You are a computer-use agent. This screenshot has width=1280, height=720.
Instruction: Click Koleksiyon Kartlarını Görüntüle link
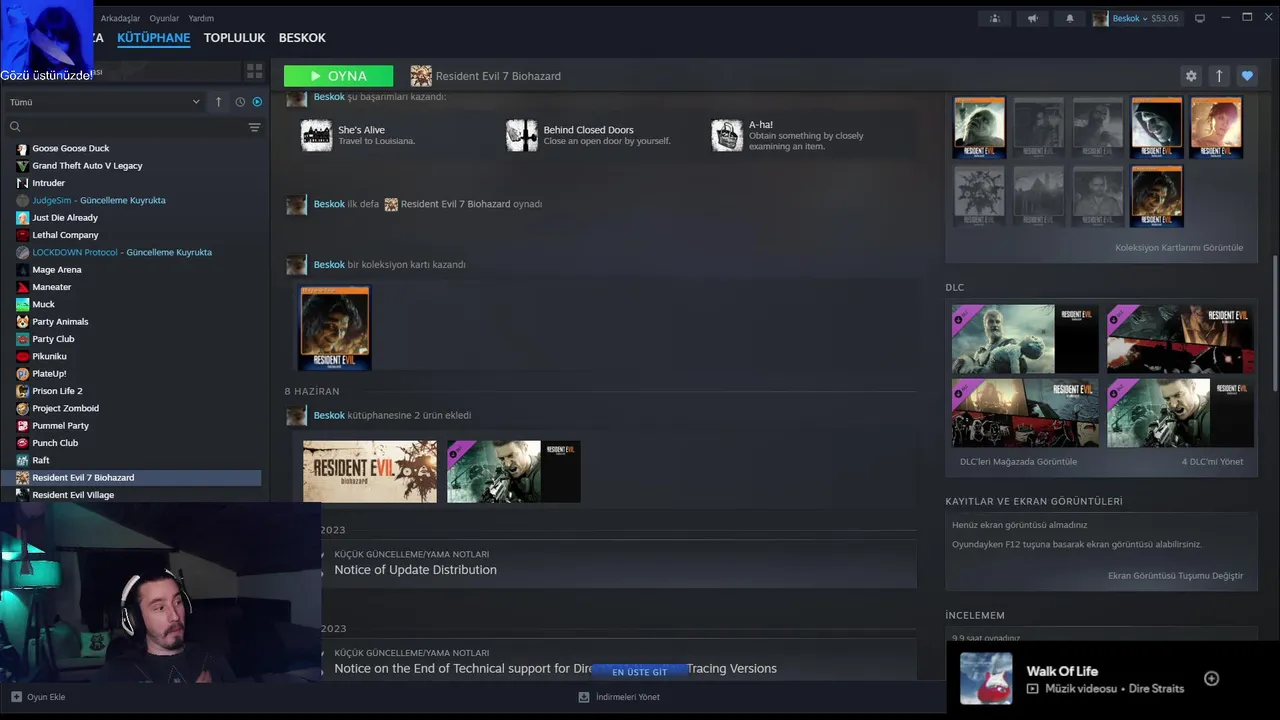(1179, 248)
